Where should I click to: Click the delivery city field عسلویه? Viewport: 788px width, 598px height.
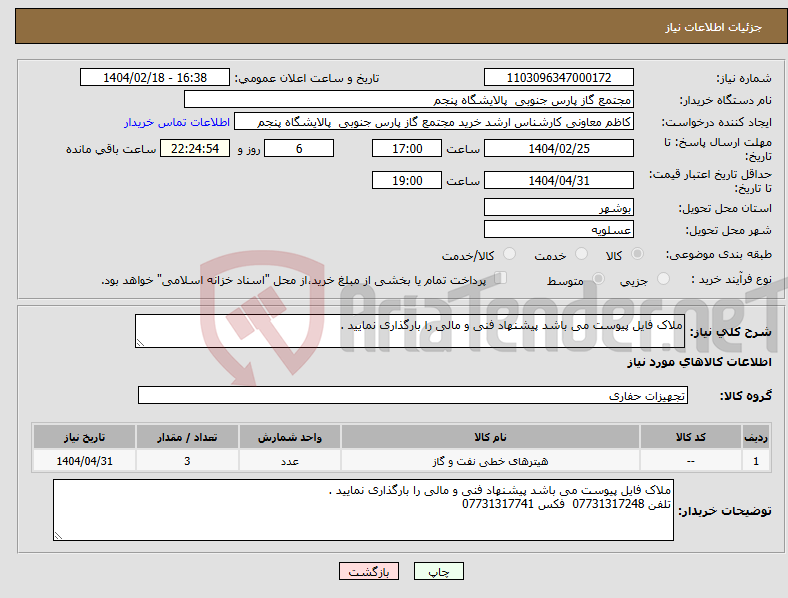pyautogui.click(x=558, y=229)
